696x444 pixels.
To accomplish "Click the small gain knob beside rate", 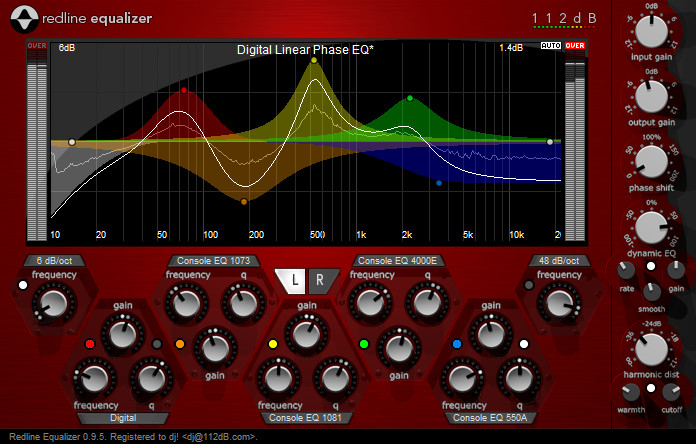I will click(676, 270).
